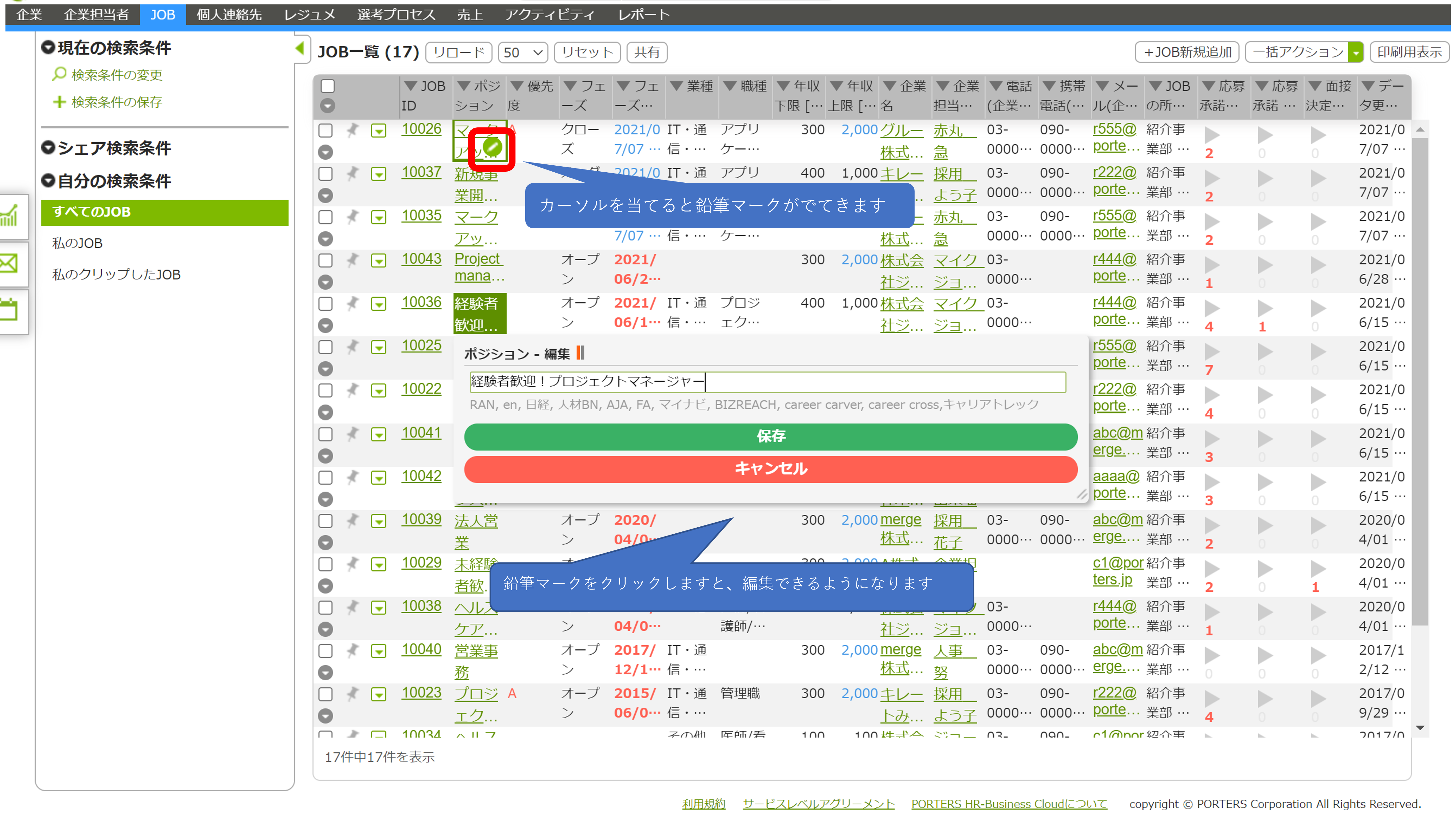This screenshot has width=1456, height=821.
Task: Open the 企業 tab in top navigation
Action: coord(29,15)
